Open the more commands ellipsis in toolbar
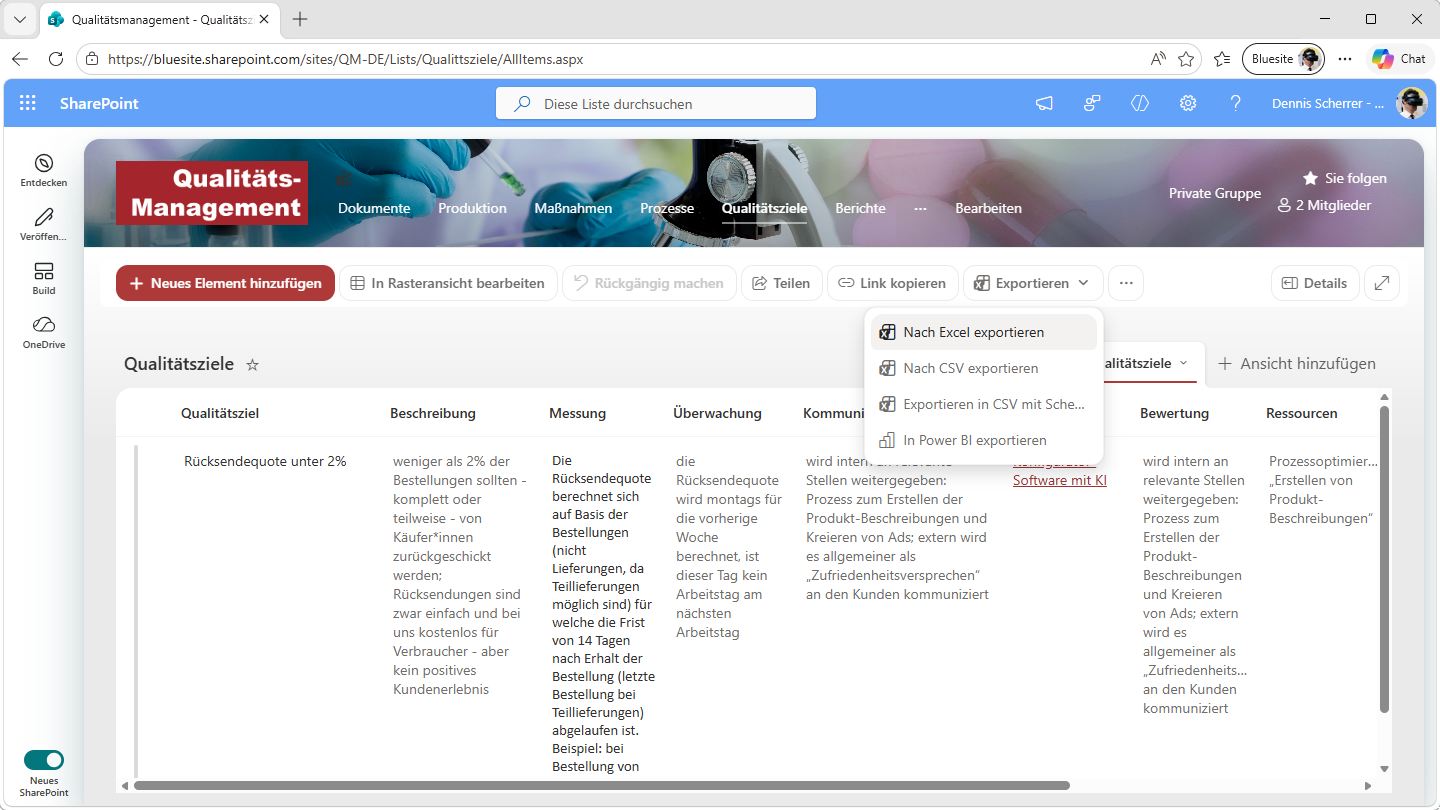Image resolution: width=1440 pixels, height=810 pixels. point(1126,283)
